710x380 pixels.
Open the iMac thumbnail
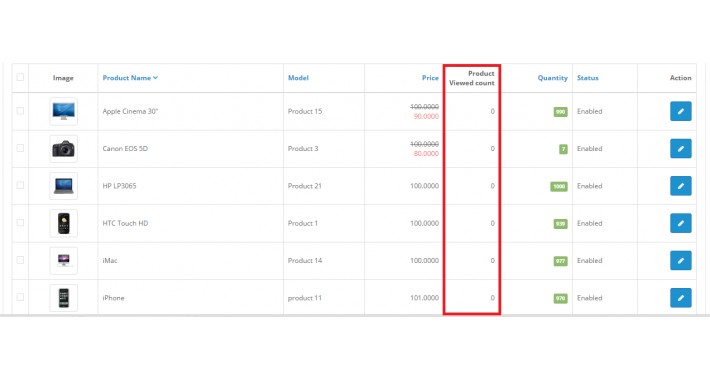point(63,260)
